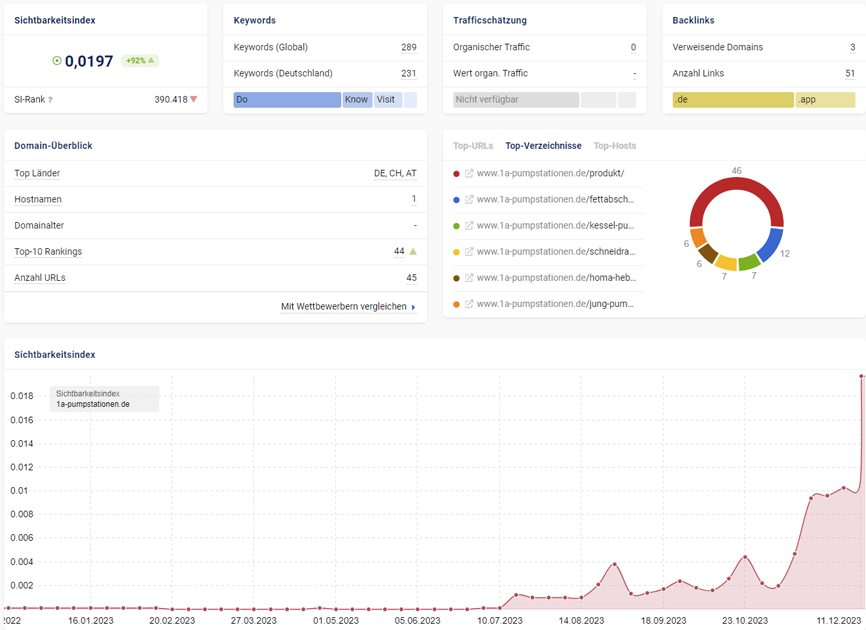Click the green circle icon beside 0,0197
Screen dimensions: 866x630
tap(57, 61)
